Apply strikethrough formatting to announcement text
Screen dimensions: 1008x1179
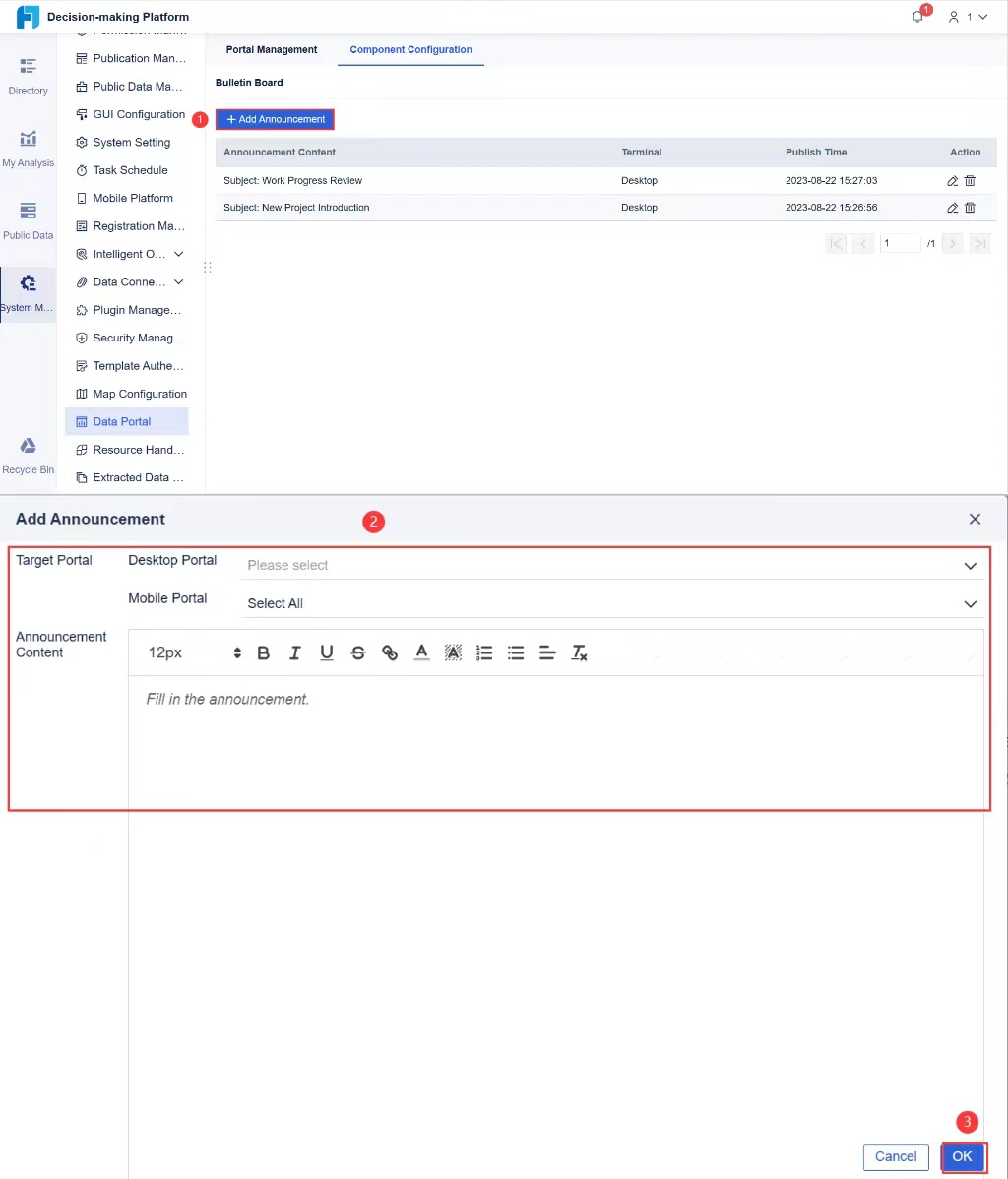[x=358, y=652]
